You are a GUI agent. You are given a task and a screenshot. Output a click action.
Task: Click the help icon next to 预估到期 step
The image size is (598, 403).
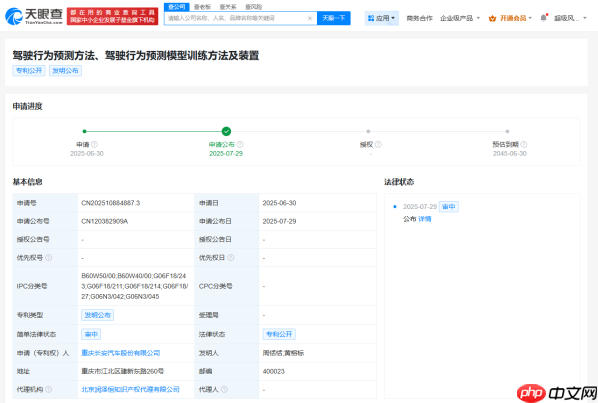pyautogui.click(x=524, y=145)
